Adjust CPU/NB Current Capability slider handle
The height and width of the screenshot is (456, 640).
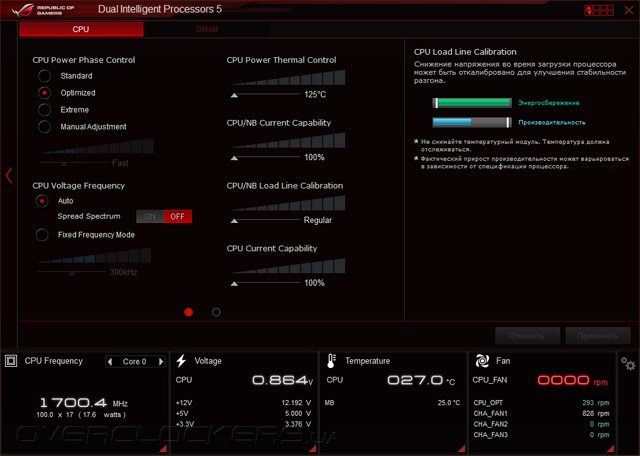234,158
